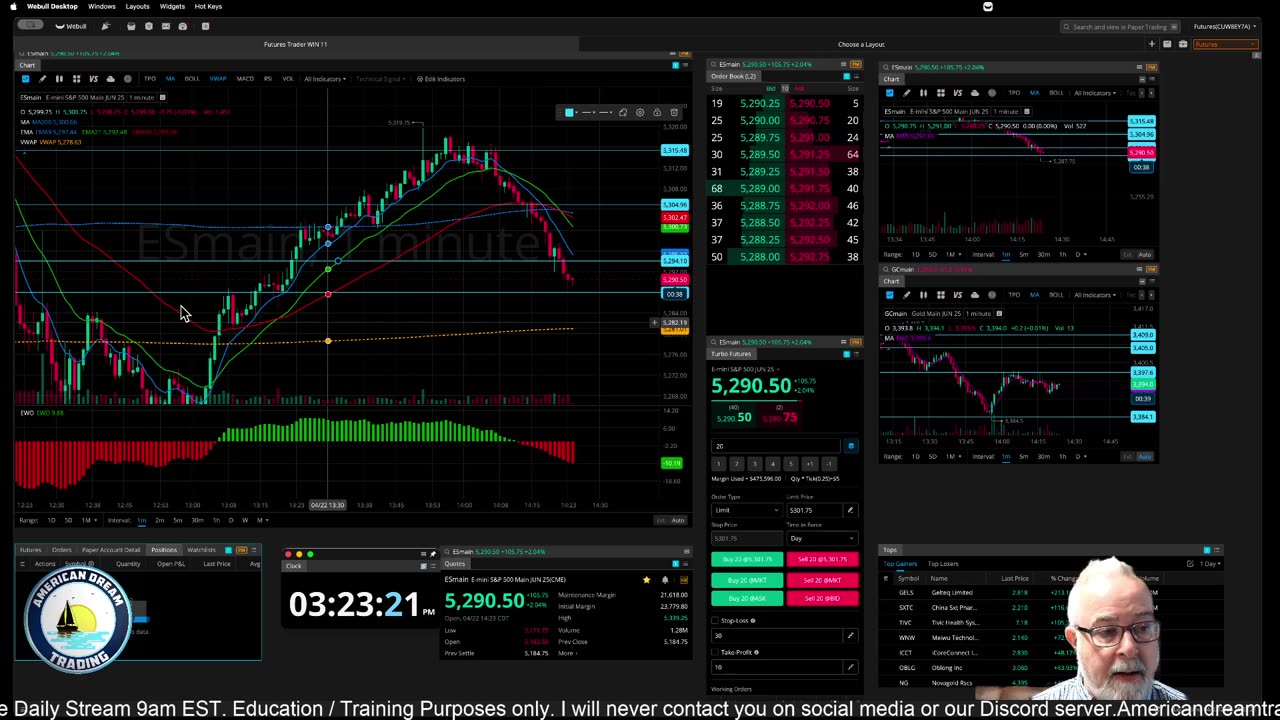The image size is (1280, 720).
Task: Click the pin icon on Clock window
Action: click(433, 554)
